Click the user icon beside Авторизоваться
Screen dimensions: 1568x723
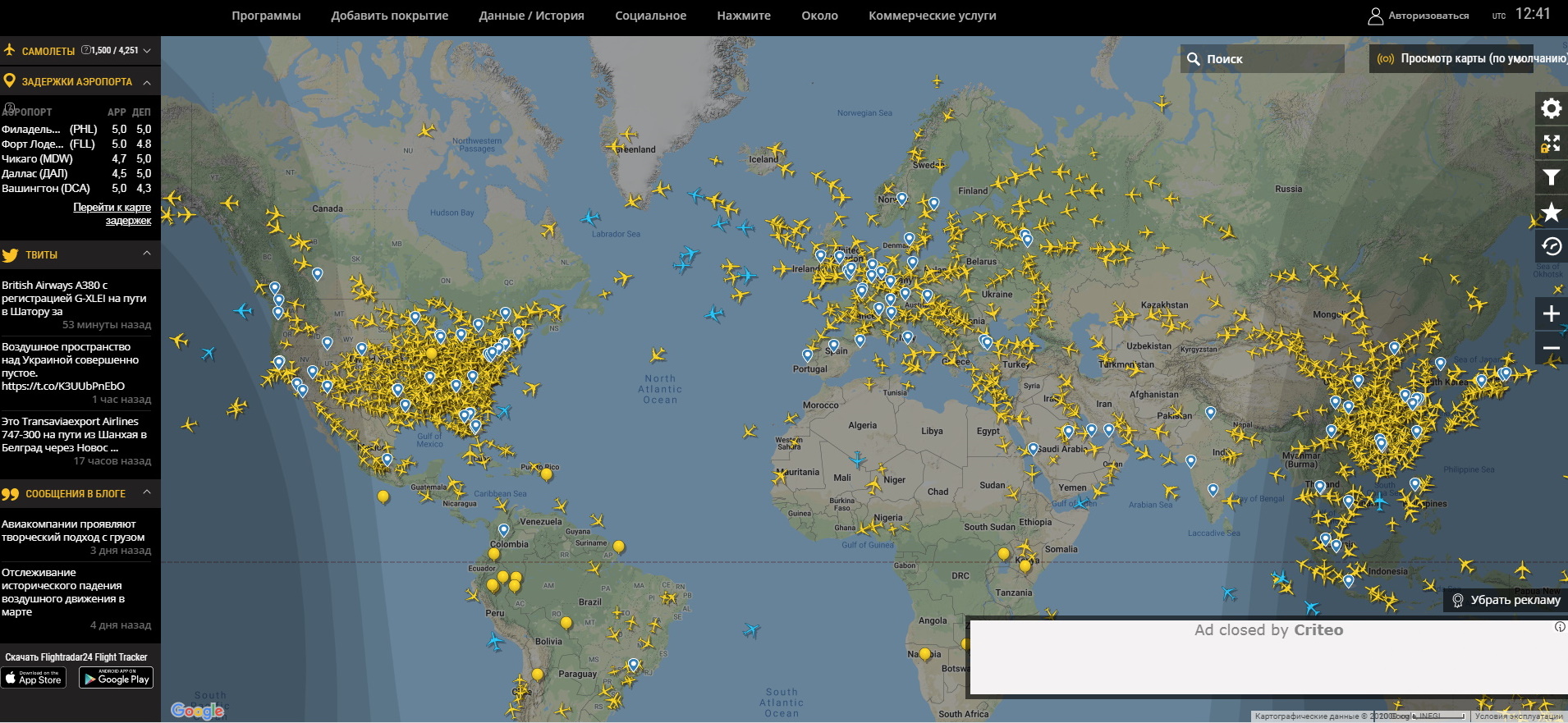(1375, 16)
